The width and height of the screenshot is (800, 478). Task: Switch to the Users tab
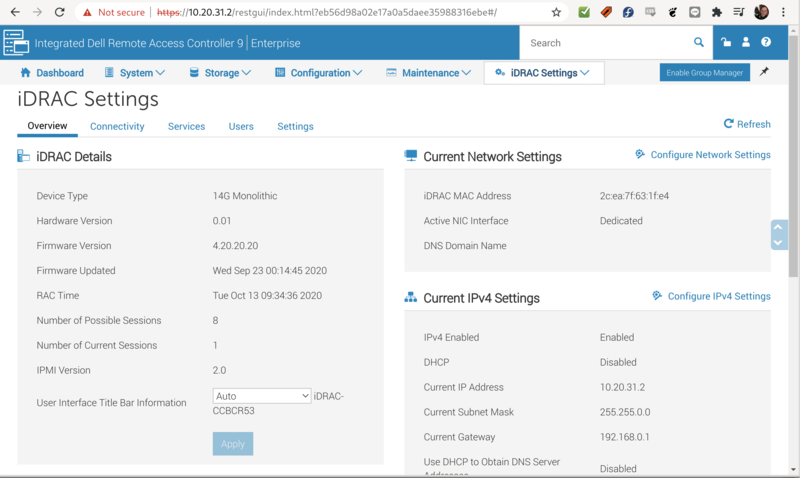[x=241, y=127]
